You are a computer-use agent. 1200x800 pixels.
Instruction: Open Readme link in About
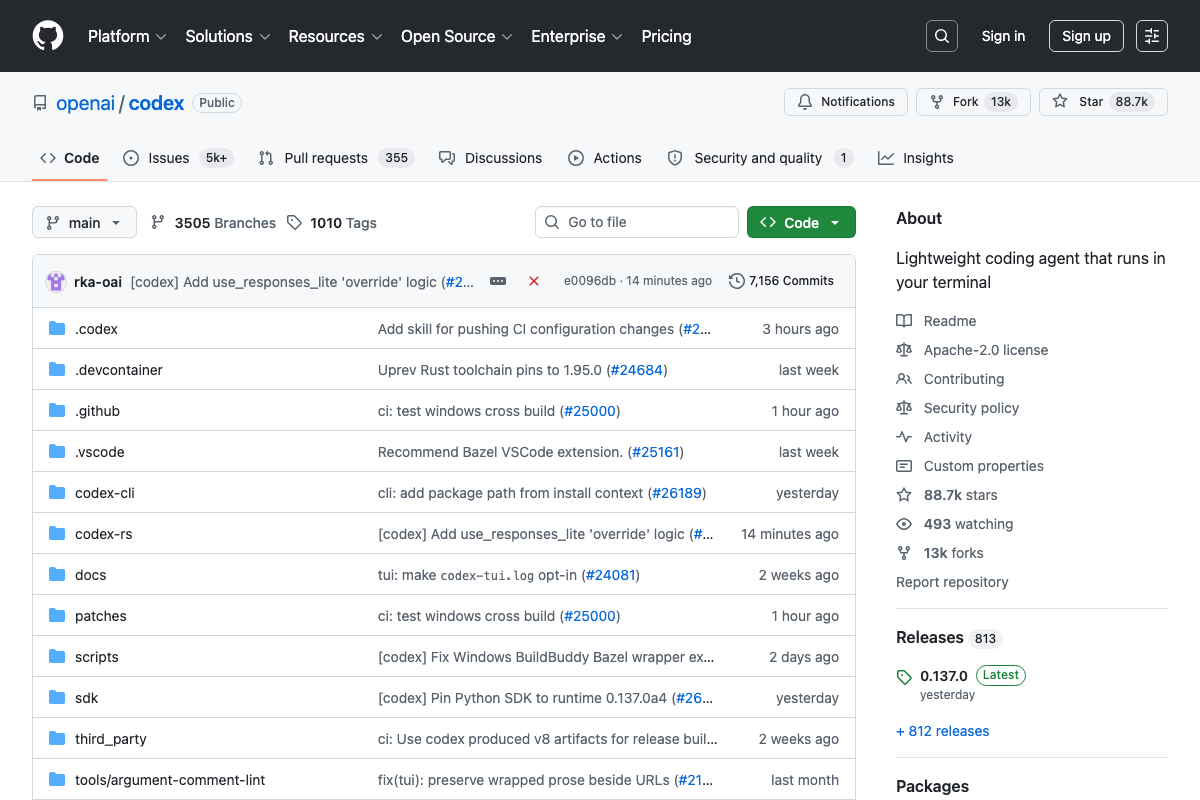coord(936,321)
